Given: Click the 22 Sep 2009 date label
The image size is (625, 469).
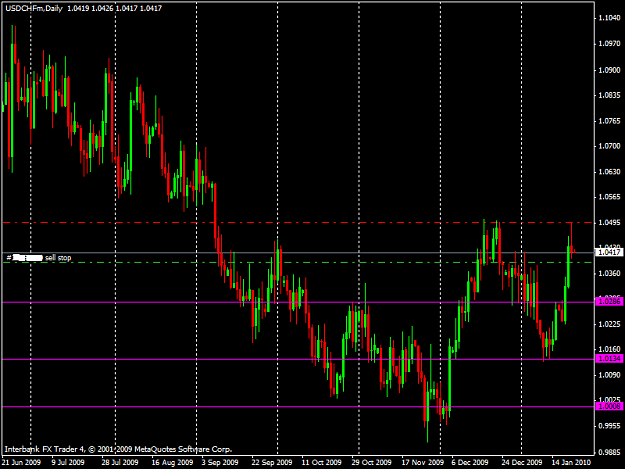Looking at the screenshot, I should [x=272, y=462].
